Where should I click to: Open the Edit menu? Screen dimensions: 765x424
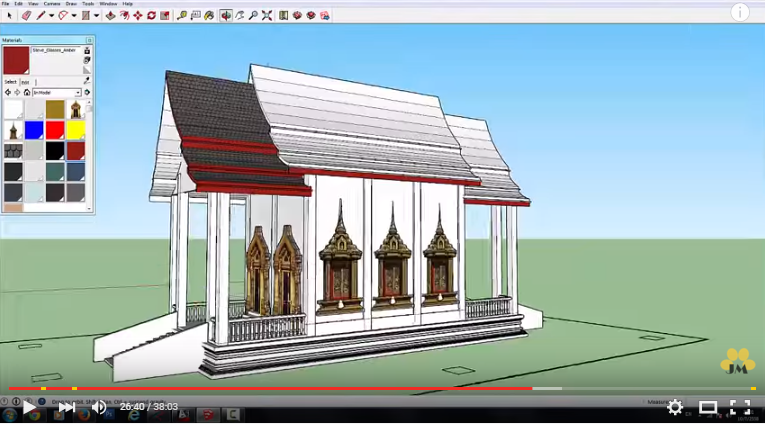19,3
